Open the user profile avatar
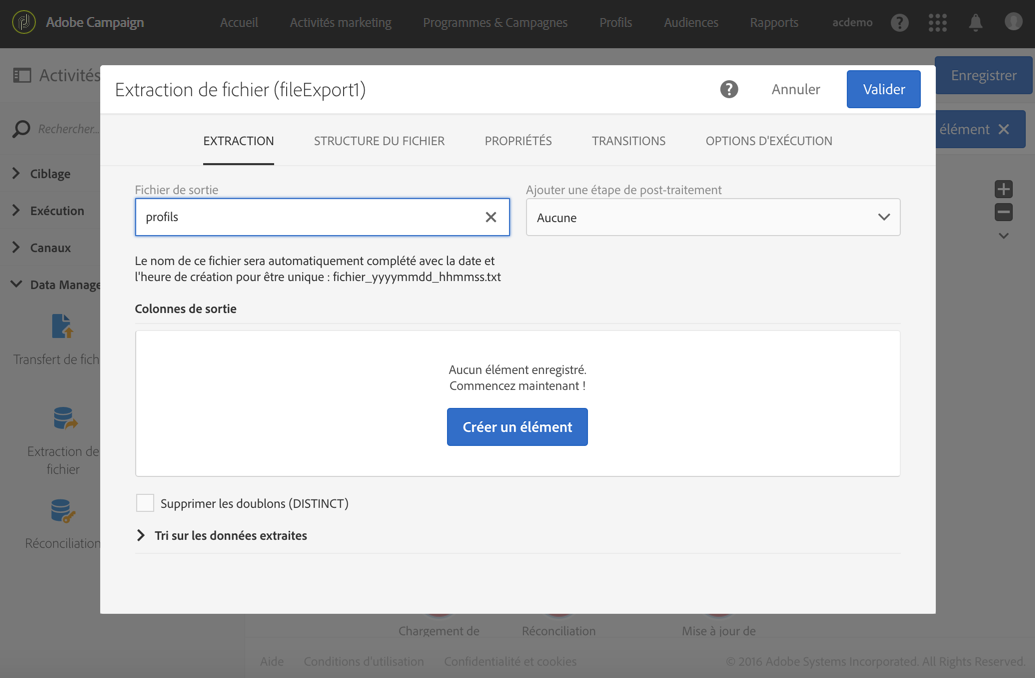 pyautogui.click(x=1012, y=22)
